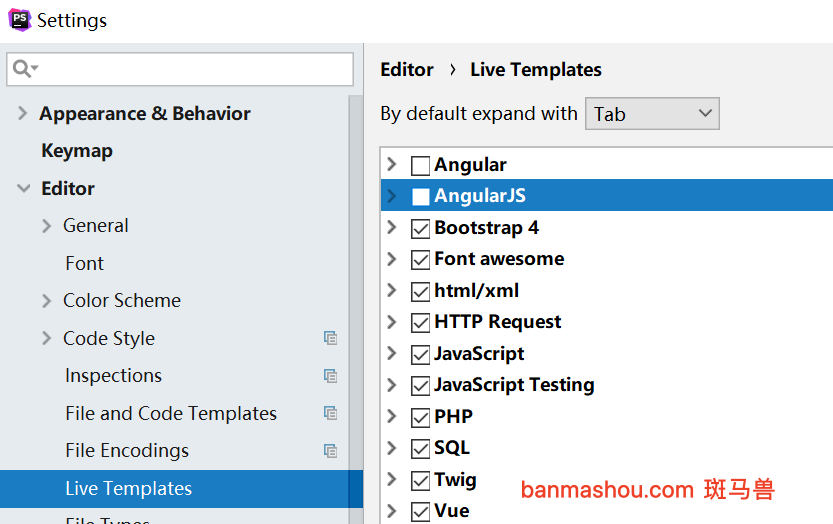This screenshot has height=524, width=833.
Task: Open File Encodings settings
Action: coord(127,451)
